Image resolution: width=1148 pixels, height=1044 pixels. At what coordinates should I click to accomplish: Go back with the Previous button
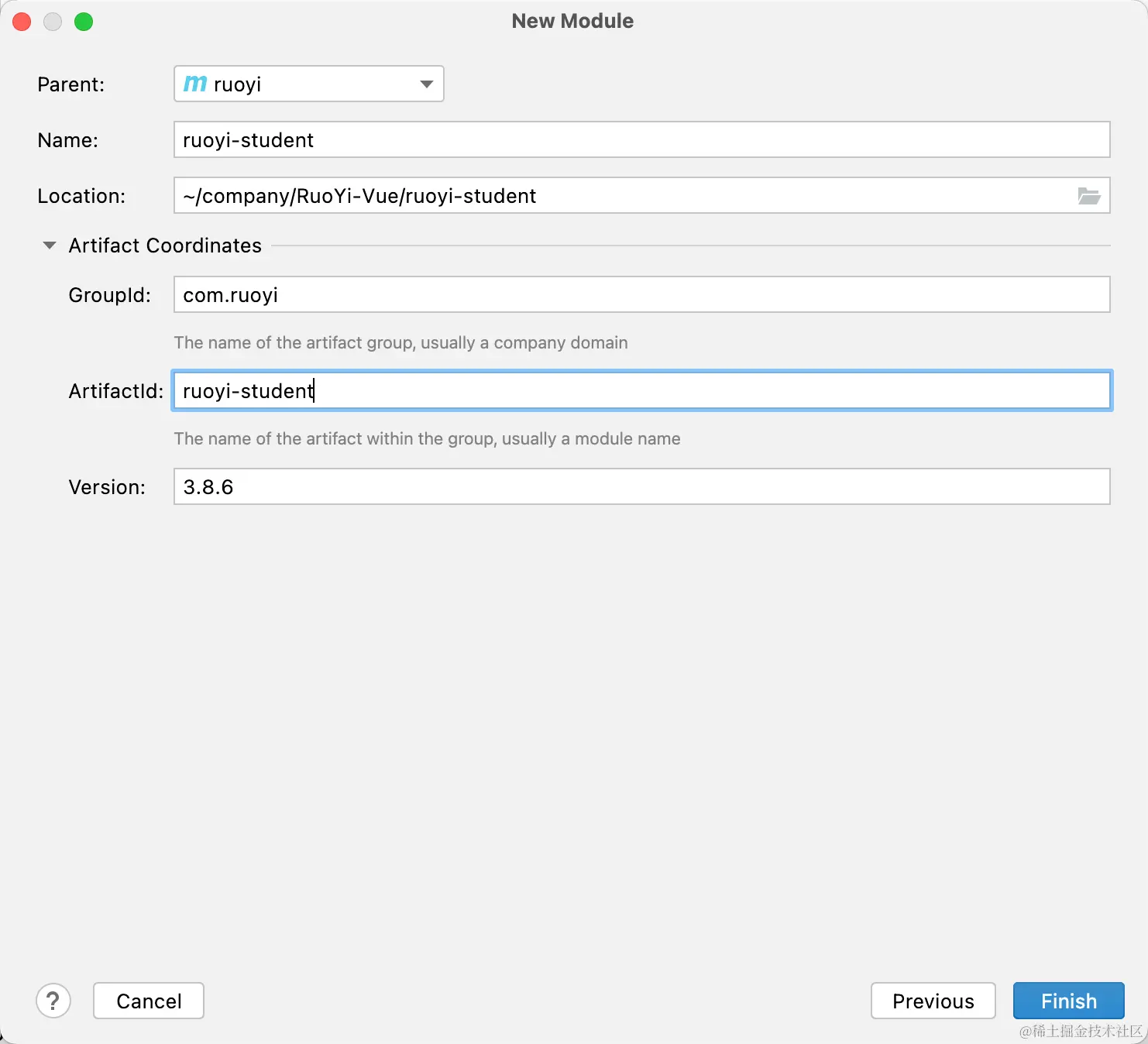coord(933,1001)
